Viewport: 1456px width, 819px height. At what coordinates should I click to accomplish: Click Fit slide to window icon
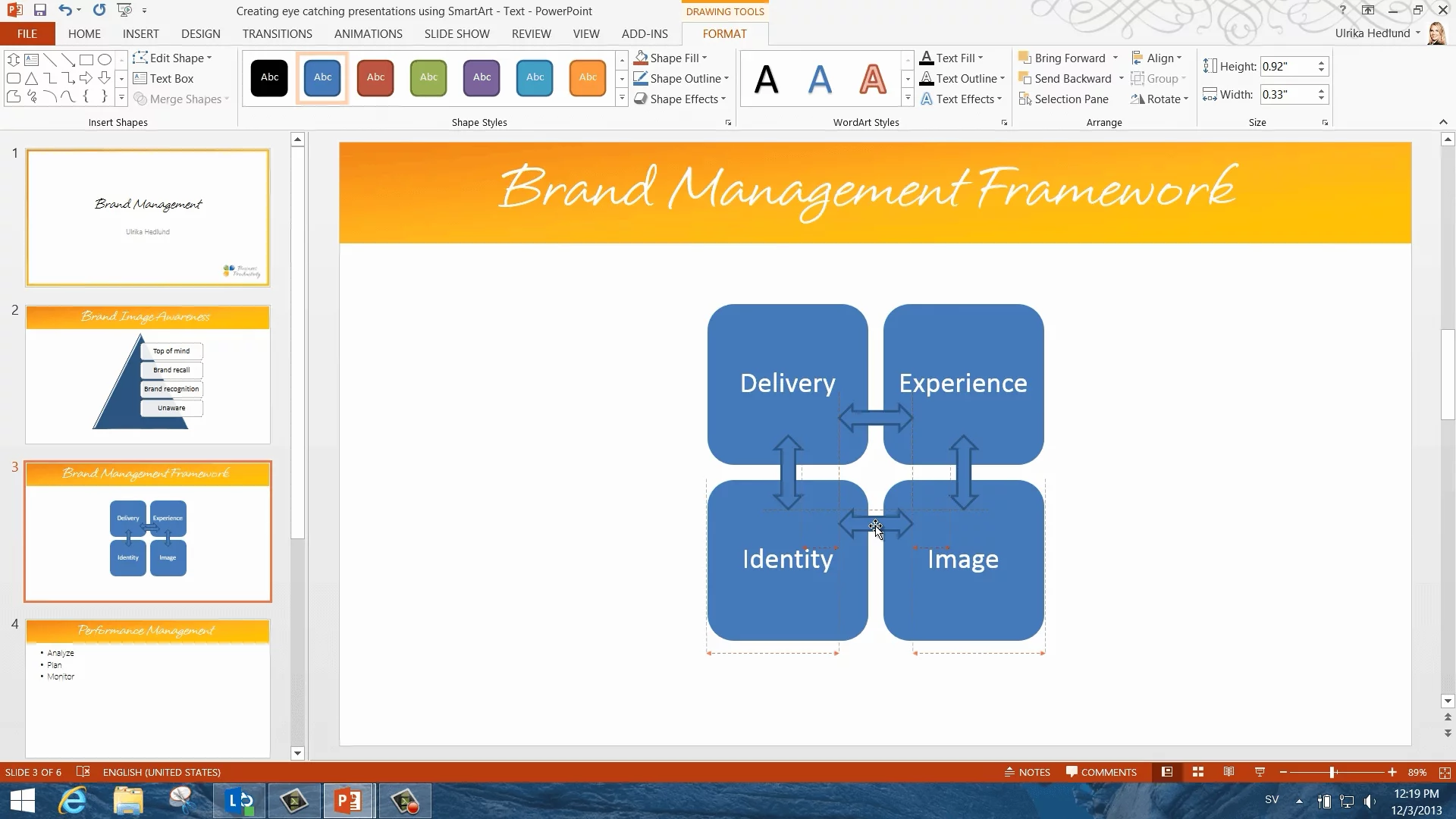click(x=1445, y=772)
